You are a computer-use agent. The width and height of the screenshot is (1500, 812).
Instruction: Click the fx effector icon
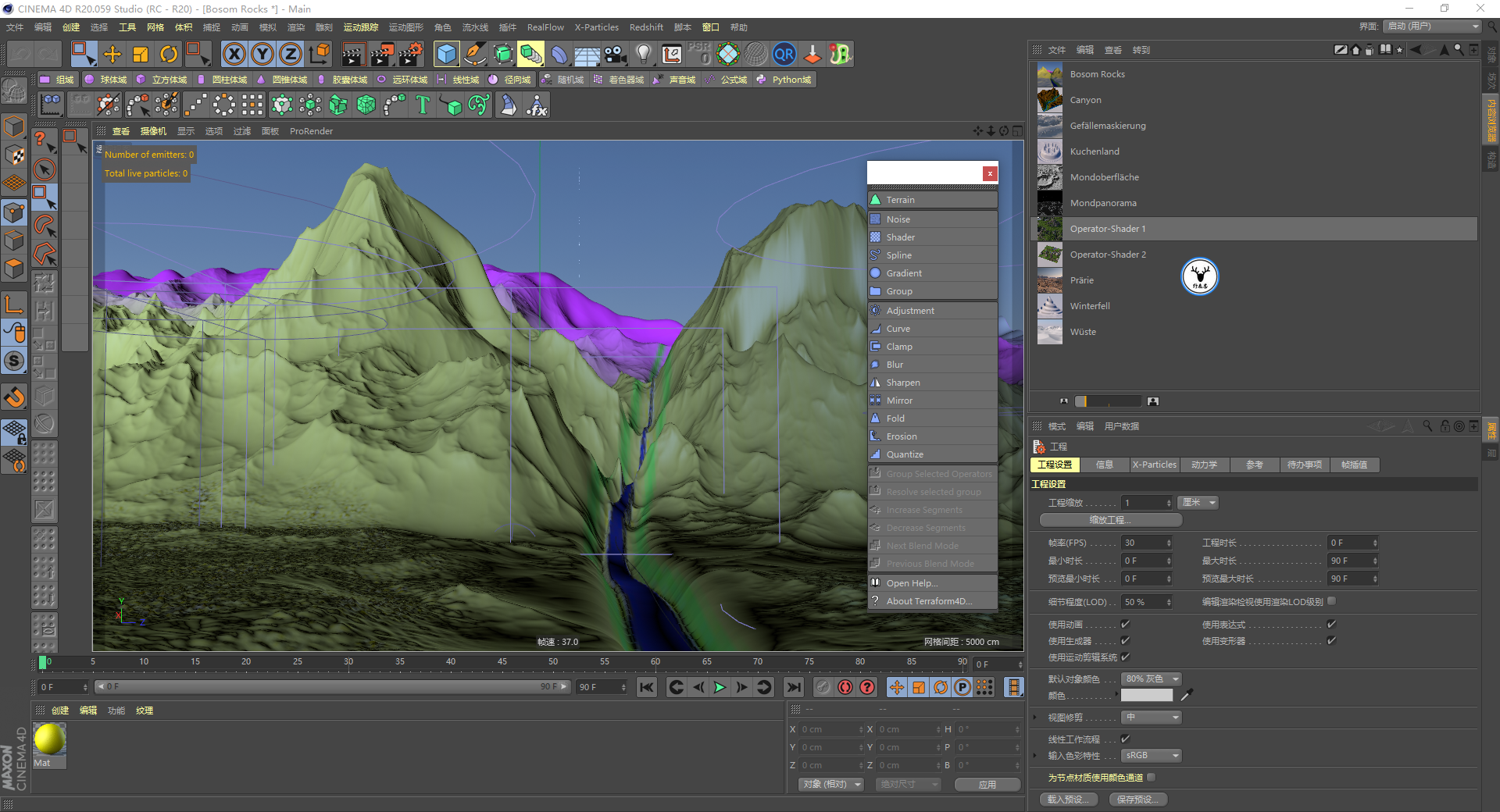537,105
